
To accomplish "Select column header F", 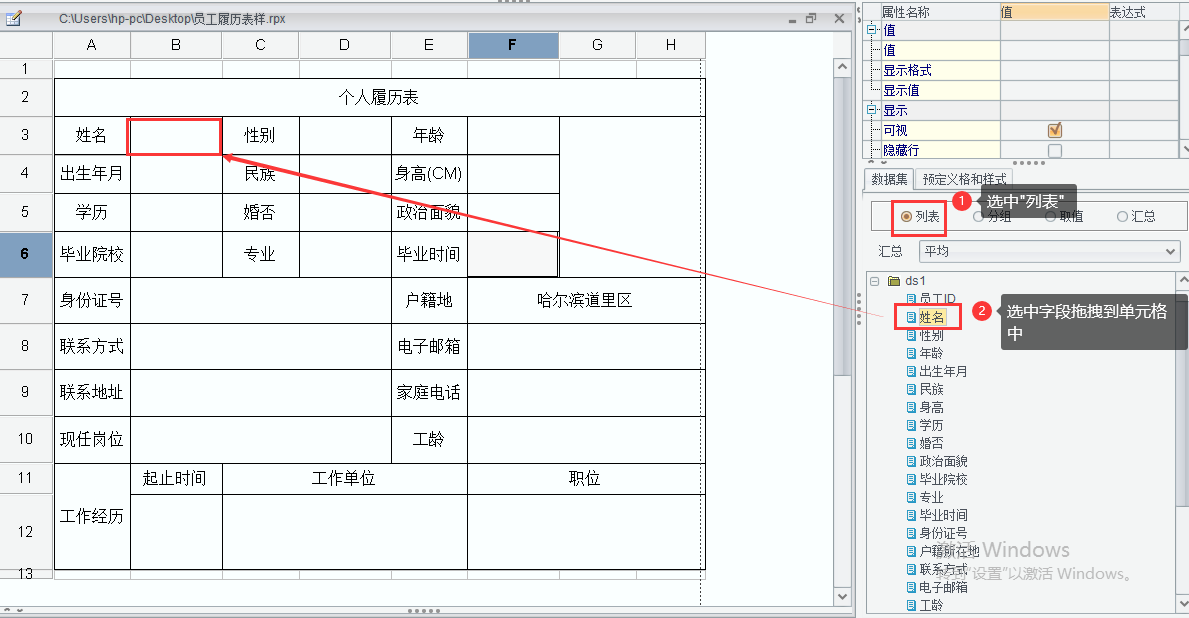I will pos(513,45).
